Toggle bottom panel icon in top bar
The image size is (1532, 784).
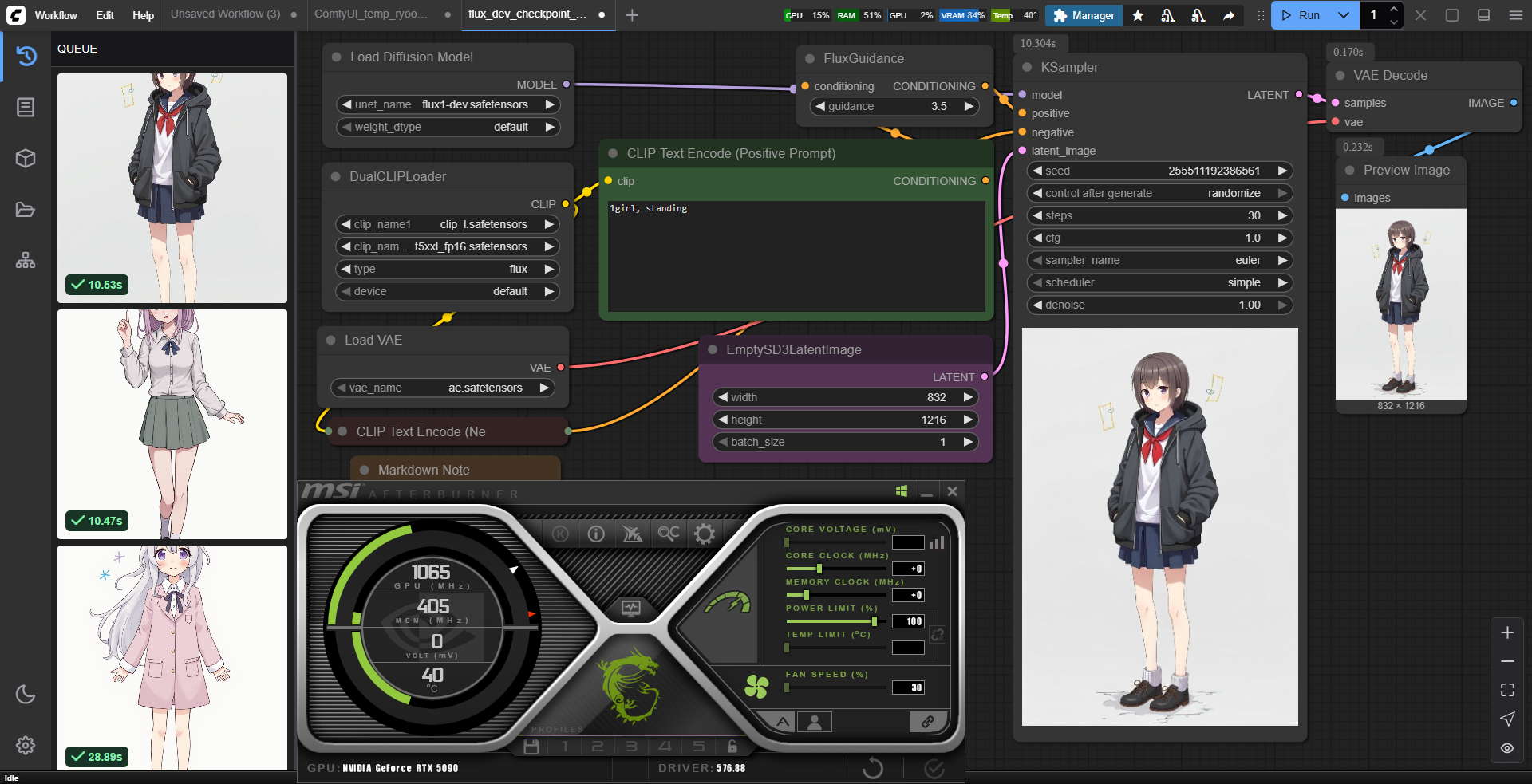click(1483, 15)
